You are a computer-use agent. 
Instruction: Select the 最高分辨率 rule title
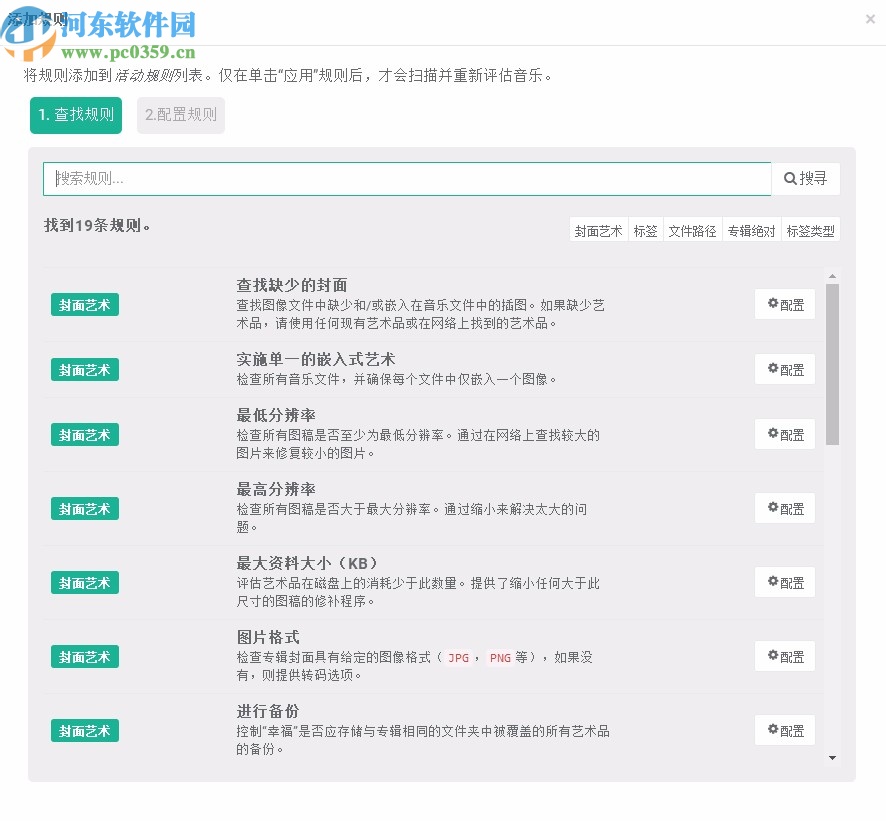click(276, 489)
